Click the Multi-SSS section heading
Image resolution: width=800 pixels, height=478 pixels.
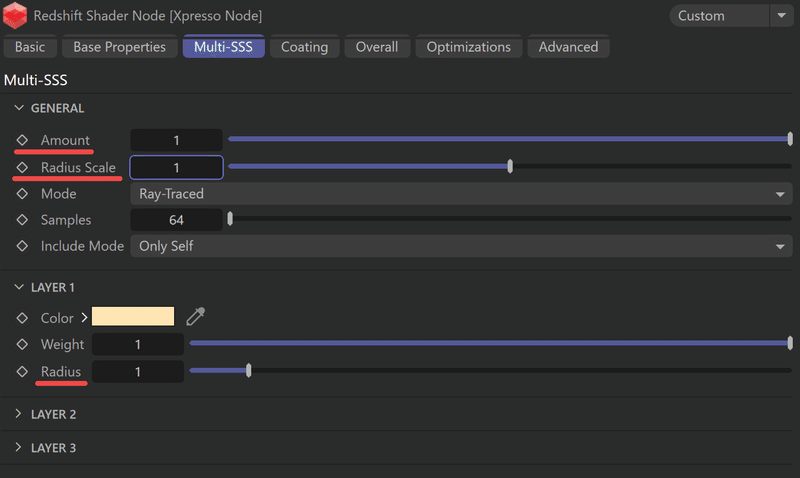pyautogui.click(x=35, y=80)
